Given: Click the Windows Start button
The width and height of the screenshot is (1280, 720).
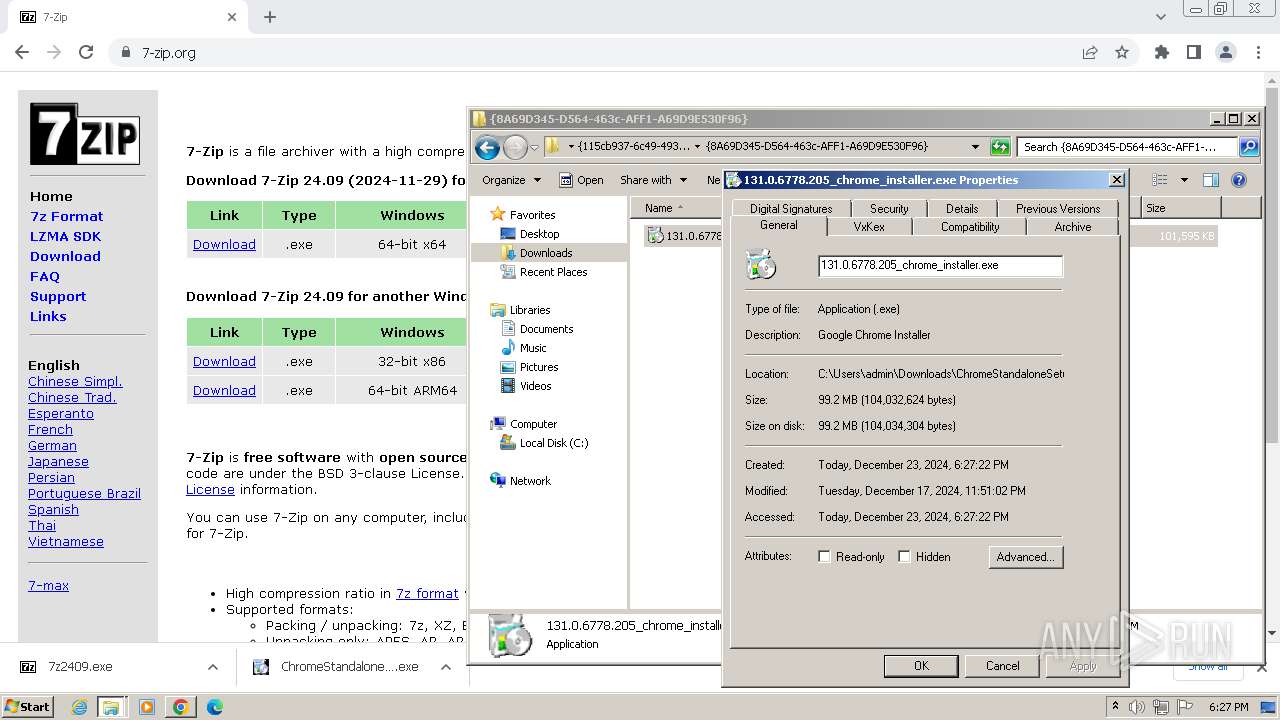Looking at the screenshot, I should [28, 707].
